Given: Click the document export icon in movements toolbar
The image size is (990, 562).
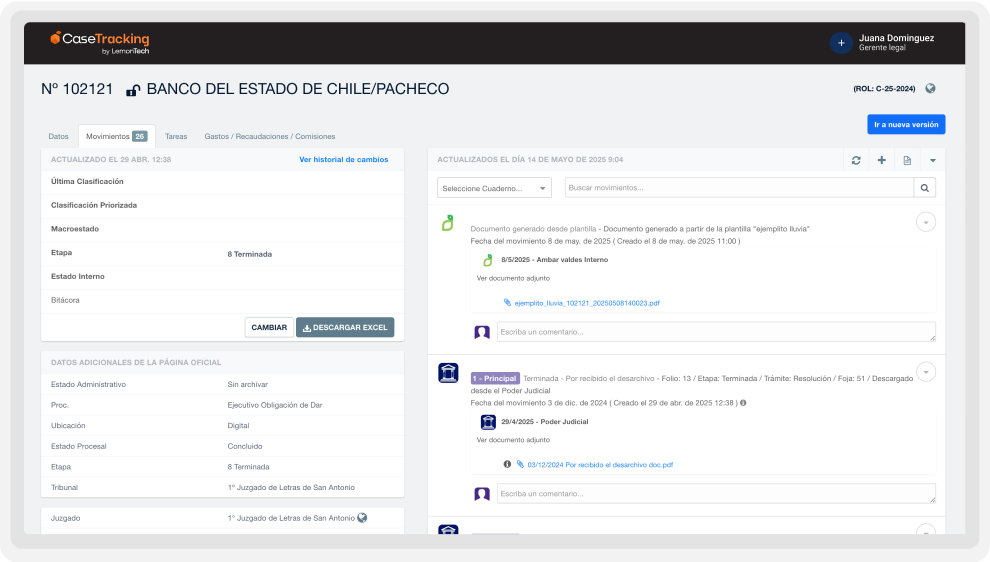Looking at the screenshot, I should (x=907, y=160).
